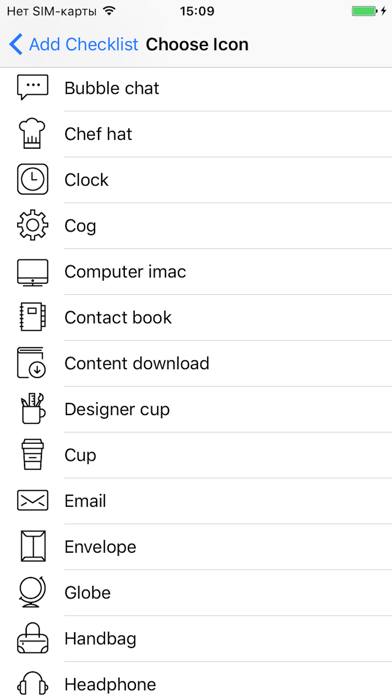392x696 pixels.
Task: Select the Cog gear icon
Action: 32,225
